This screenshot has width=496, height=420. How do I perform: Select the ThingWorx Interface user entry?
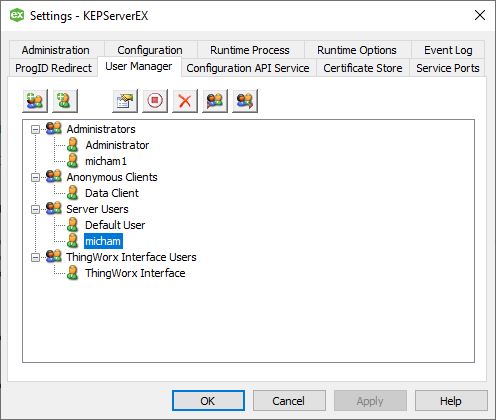coord(135,273)
